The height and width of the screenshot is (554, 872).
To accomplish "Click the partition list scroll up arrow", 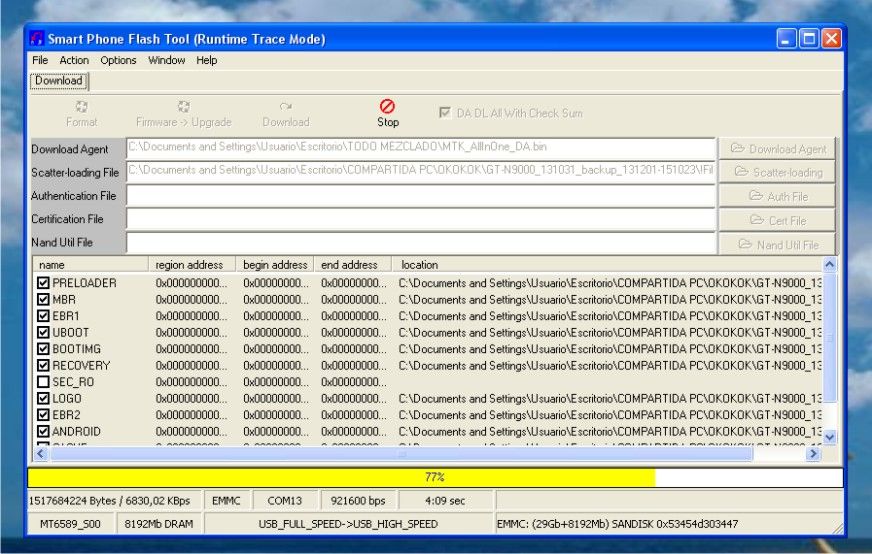I will click(x=829, y=265).
